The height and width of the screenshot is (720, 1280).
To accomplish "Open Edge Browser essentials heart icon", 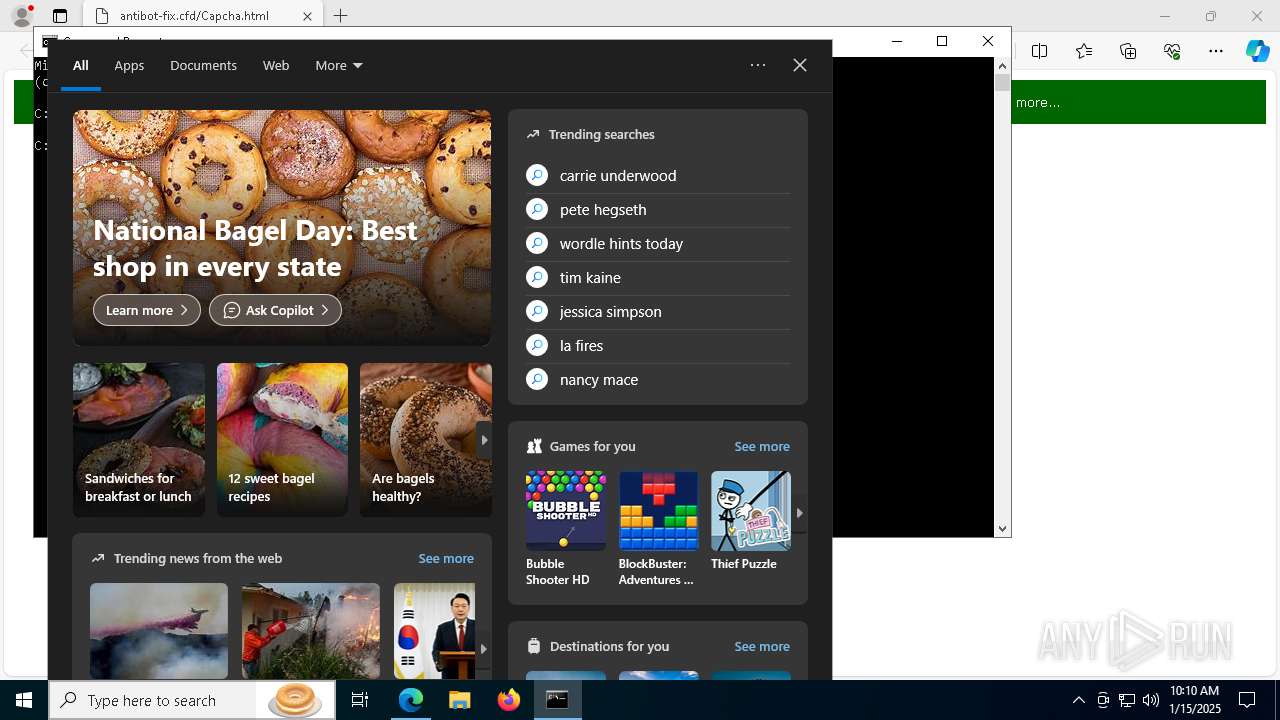I will [x=1172, y=51].
